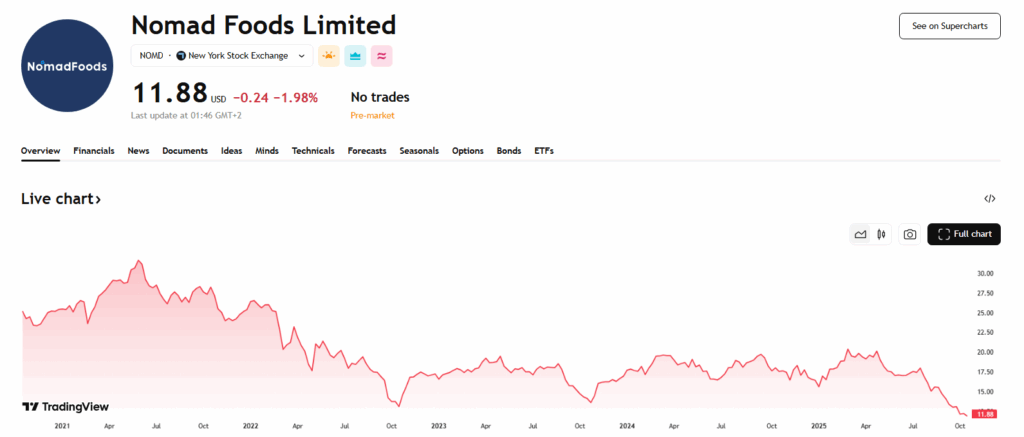Click the NomadFoods company logo
The height and width of the screenshot is (437, 1024).
pyautogui.click(x=68, y=63)
